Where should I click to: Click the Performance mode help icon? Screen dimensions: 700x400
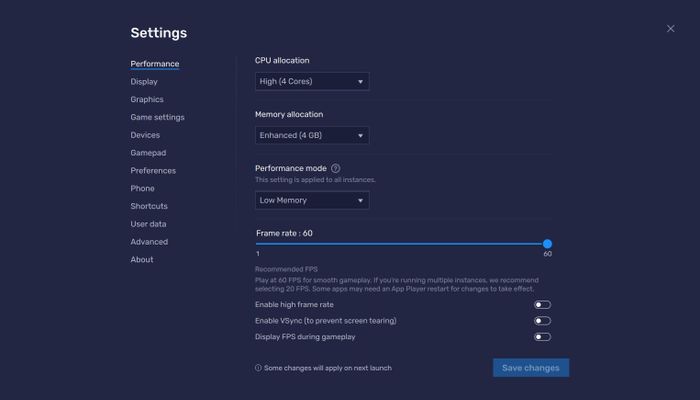(335, 168)
